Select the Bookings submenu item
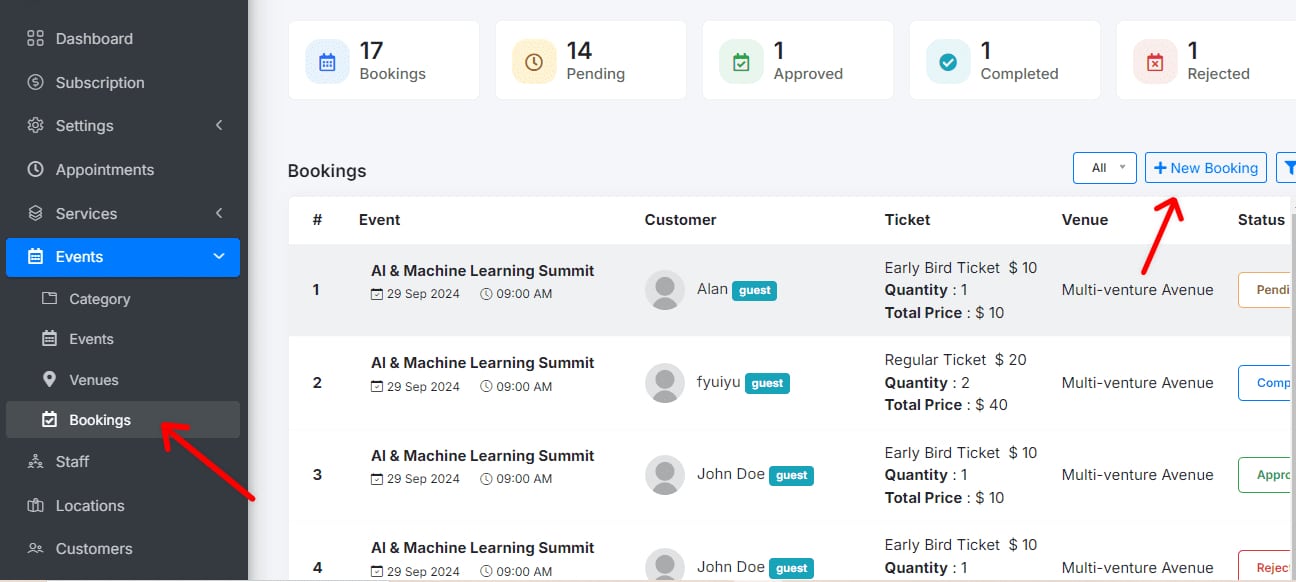The height and width of the screenshot is (582, 1296). click(x=99, y=420)
